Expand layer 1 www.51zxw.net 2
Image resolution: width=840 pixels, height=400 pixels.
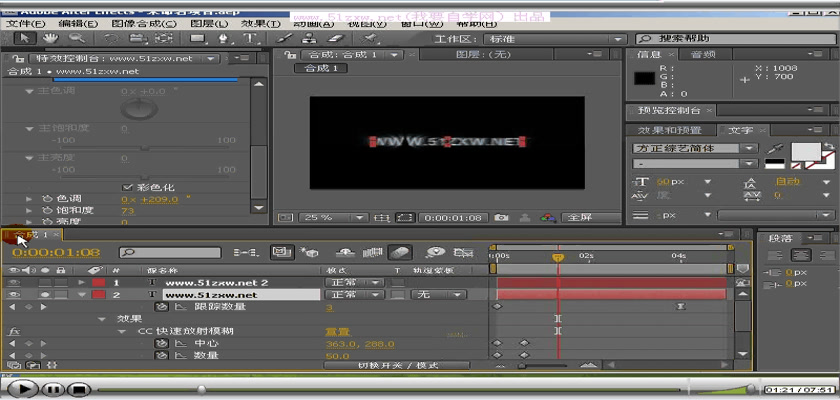pyautogui.click(x=81, y=282)
